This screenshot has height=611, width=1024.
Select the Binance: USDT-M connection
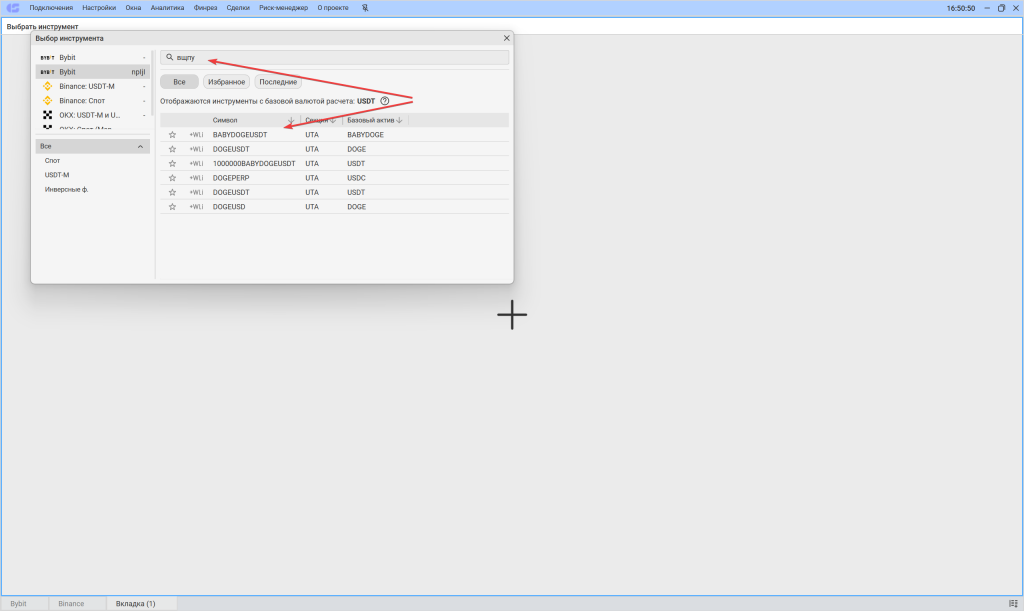coord(92,86)
